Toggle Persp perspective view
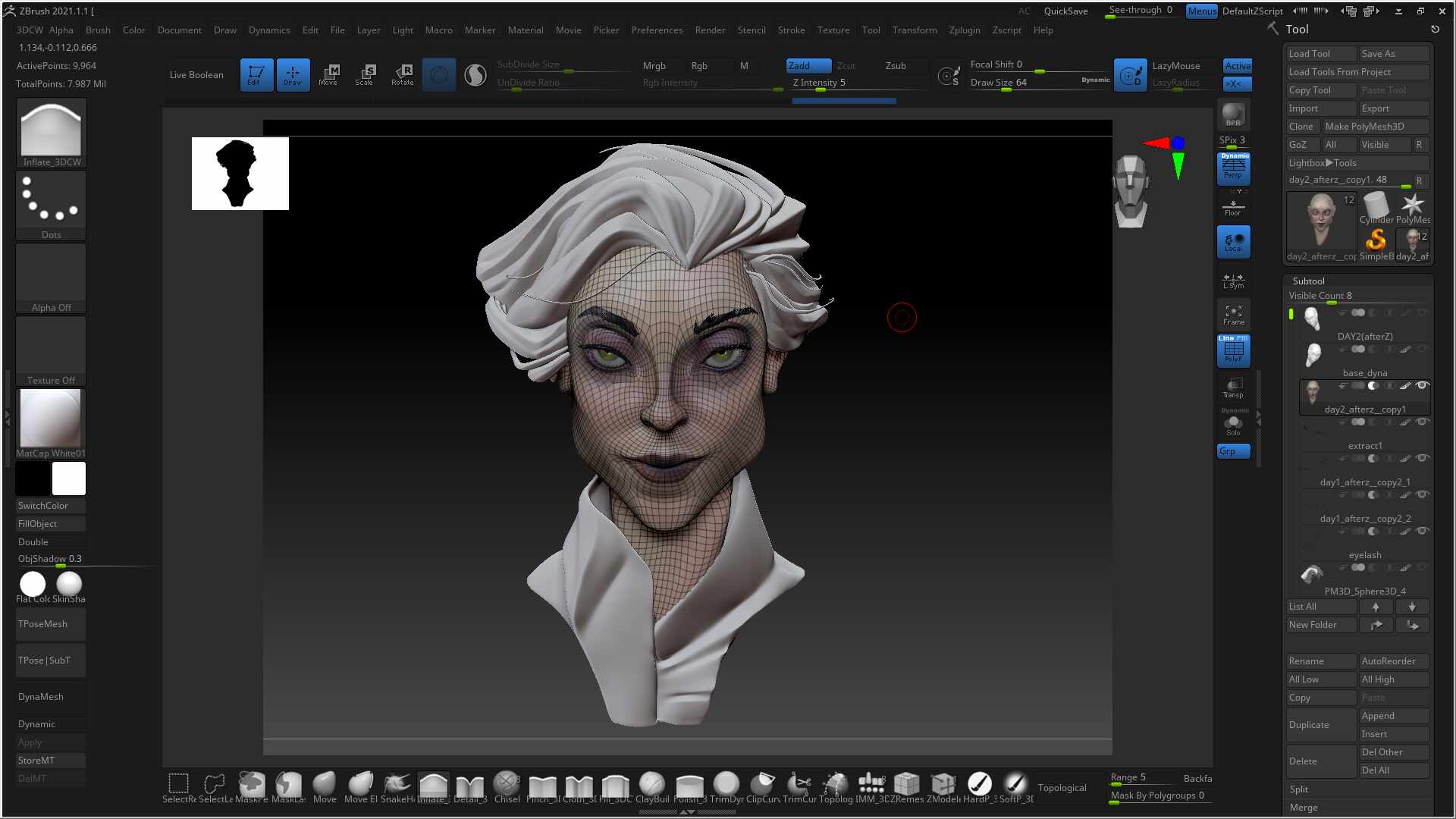The height and width of the screenshot is (819, 1456). 1233,171
